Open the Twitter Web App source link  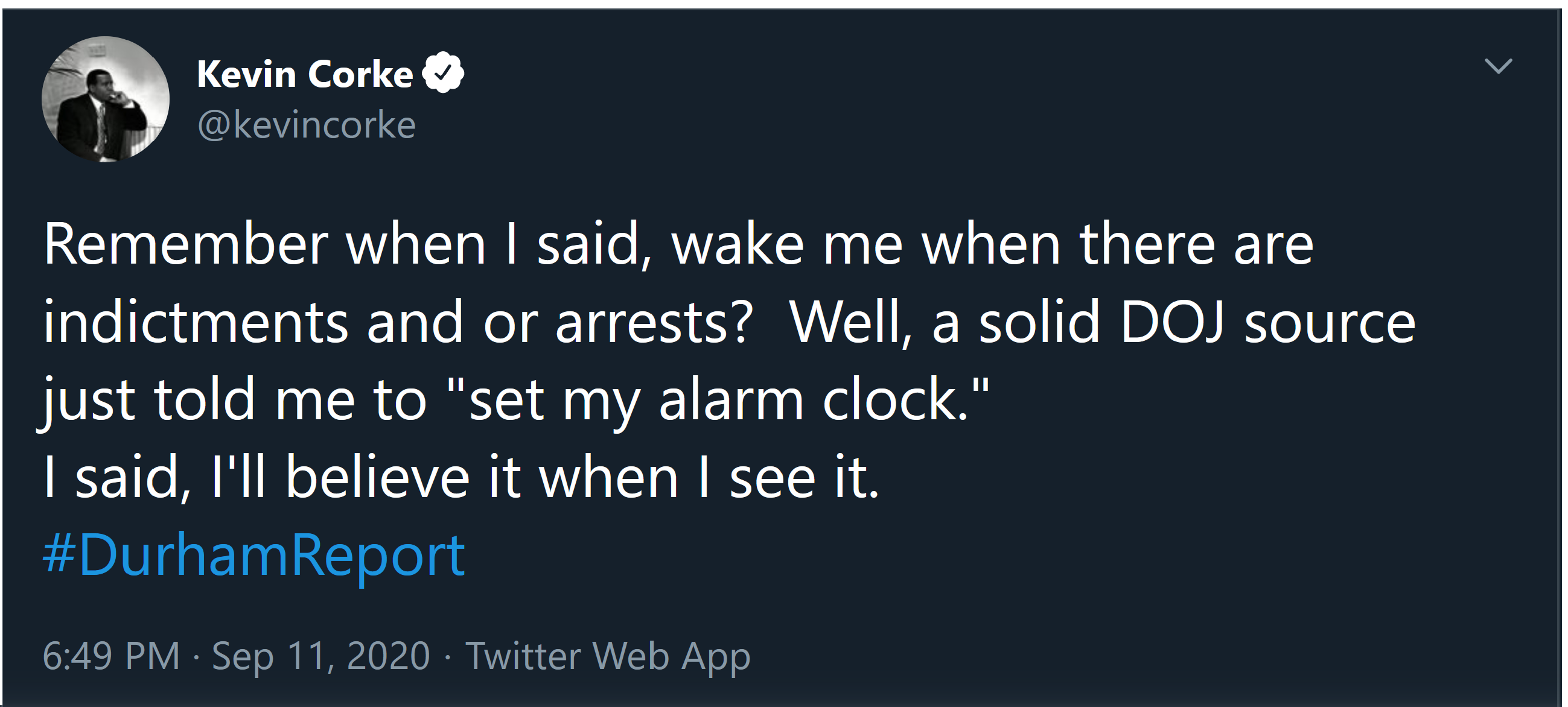click(x=608, y=656)
